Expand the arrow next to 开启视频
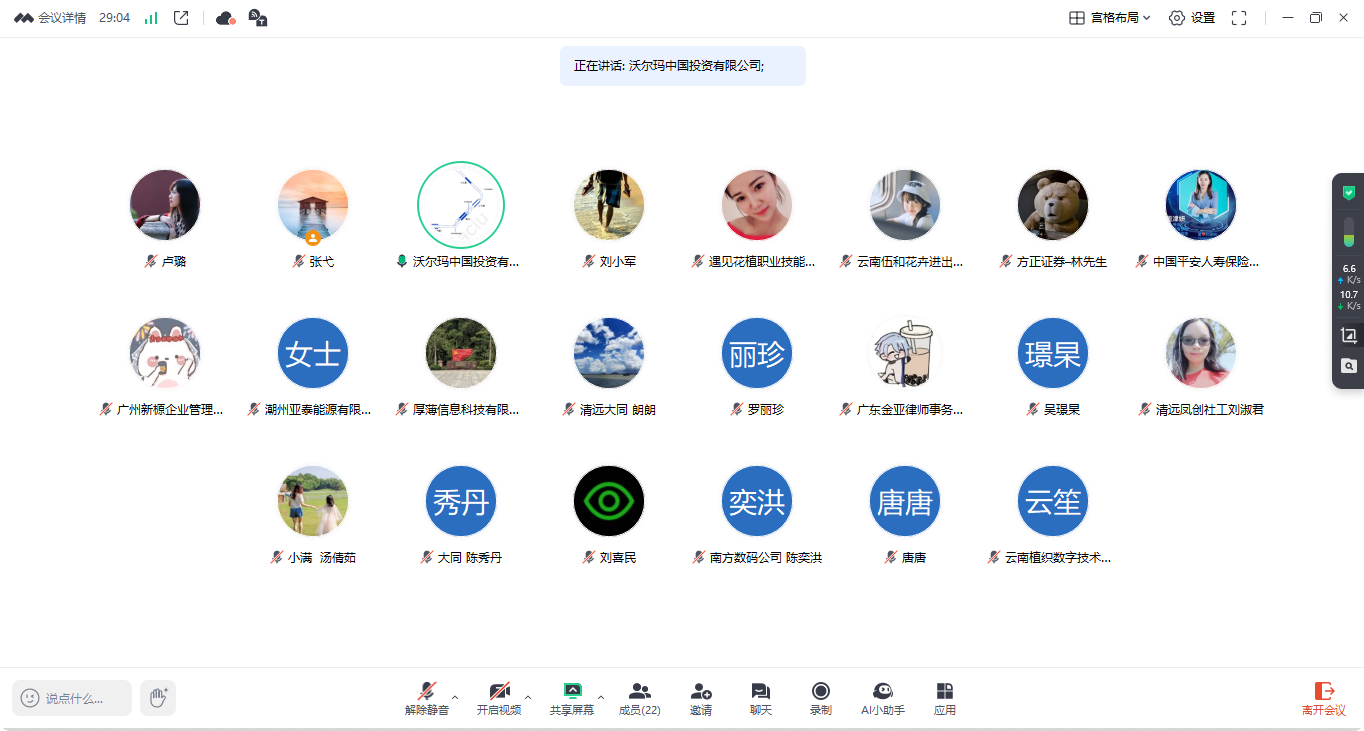This screenshot has height=731, width=1364. click(x=528, y=697)
